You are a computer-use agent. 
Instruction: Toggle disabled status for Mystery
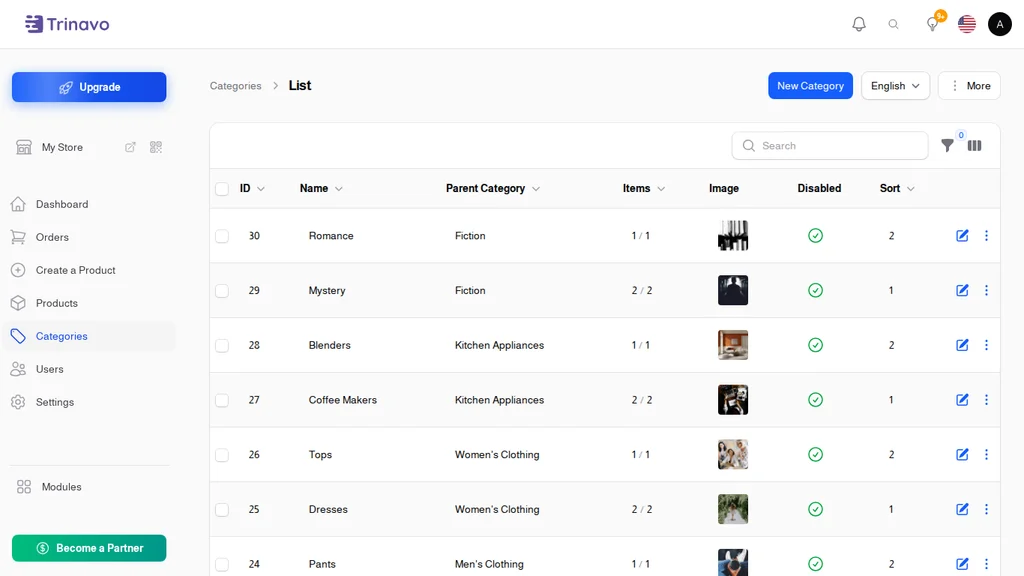click(815, 290)
